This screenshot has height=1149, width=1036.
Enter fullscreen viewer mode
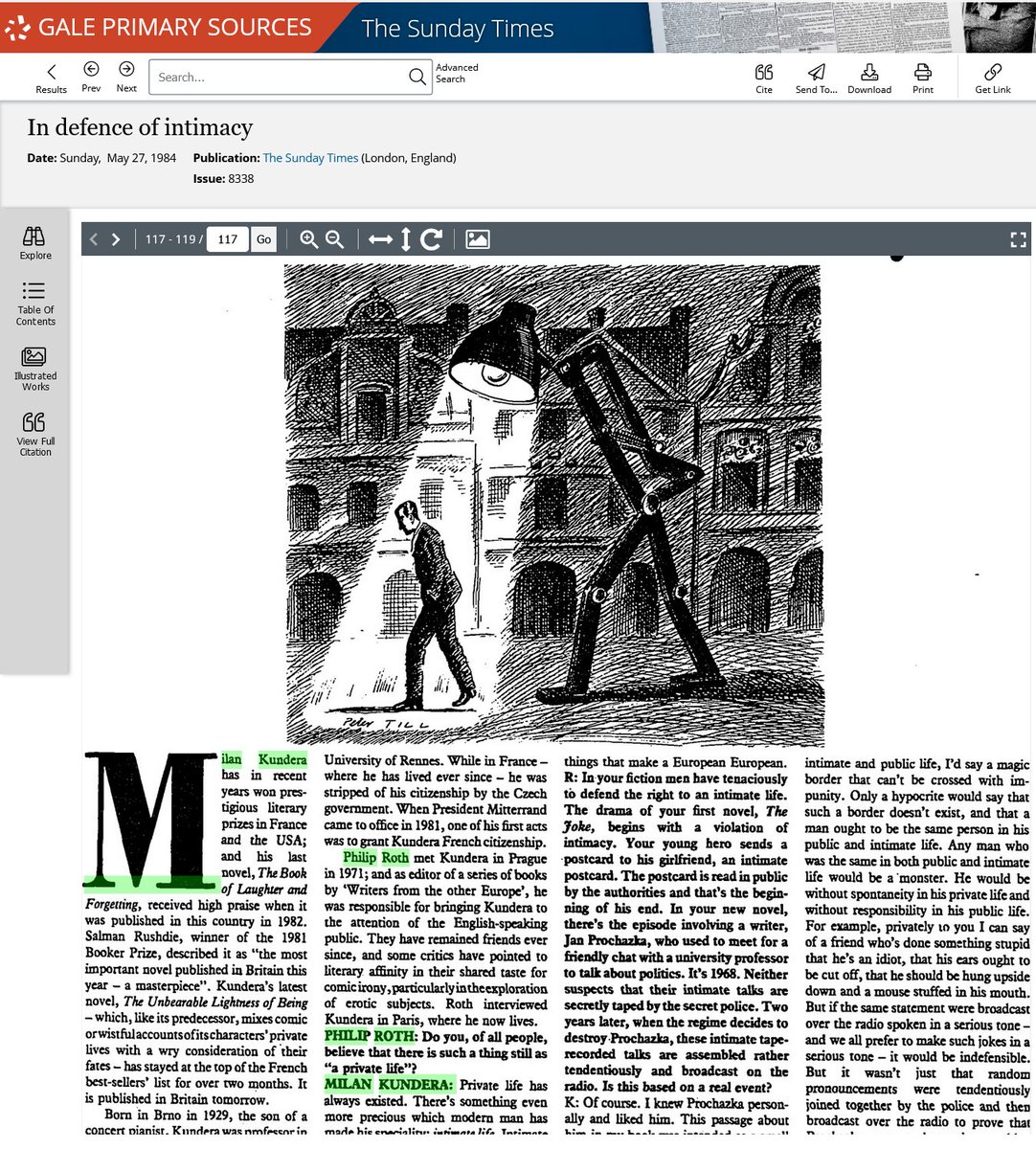click(x=1018, y=239)
